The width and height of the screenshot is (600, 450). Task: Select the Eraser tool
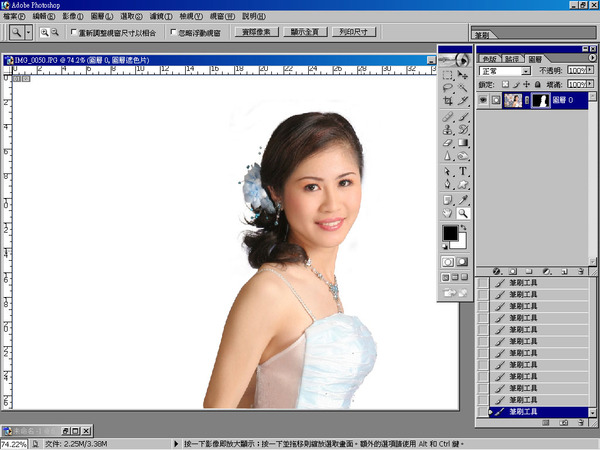[x=447, y=143]
